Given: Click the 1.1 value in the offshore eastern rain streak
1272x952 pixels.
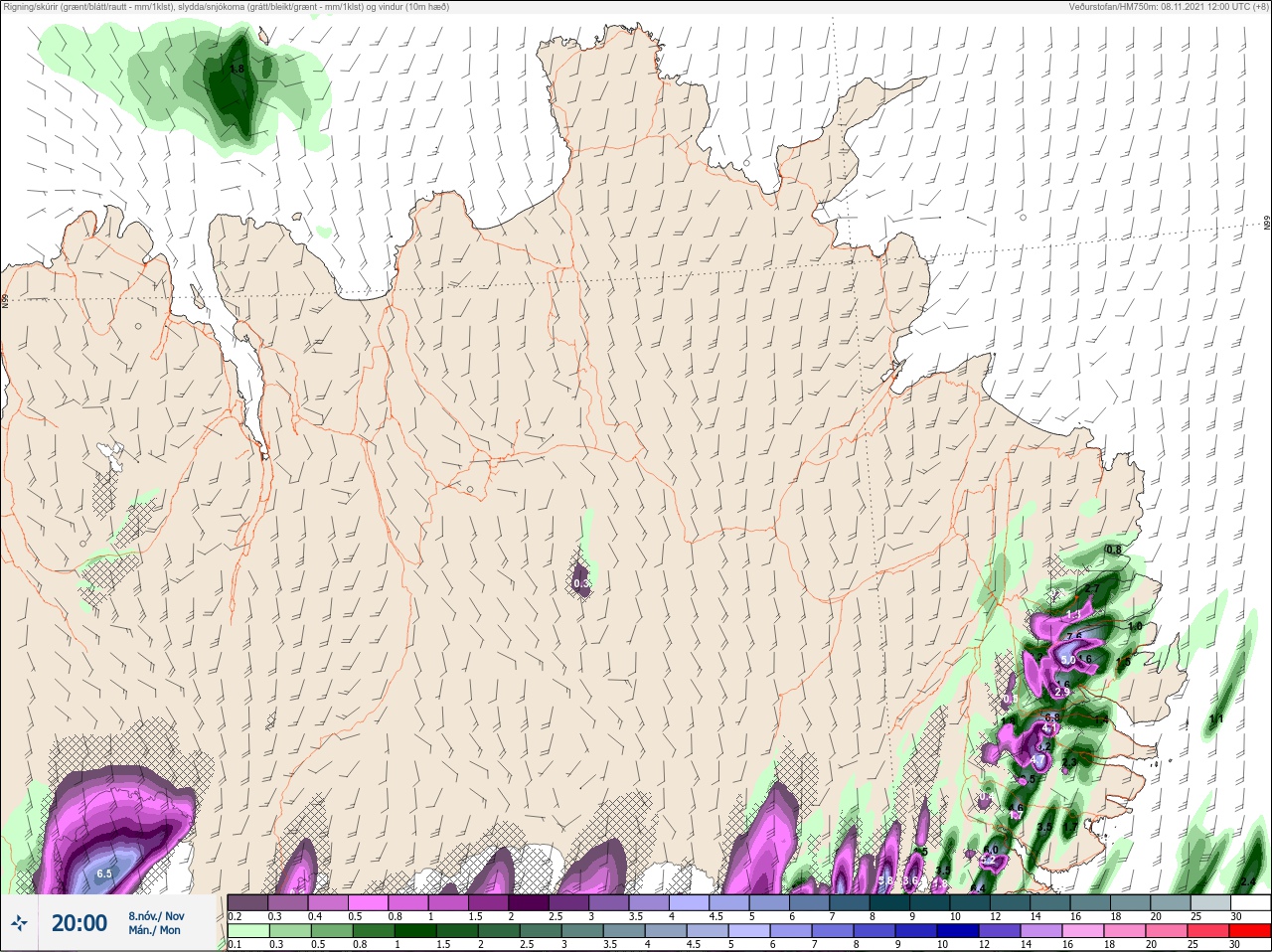Looking at the screenshot, I should coord(1216,718).
